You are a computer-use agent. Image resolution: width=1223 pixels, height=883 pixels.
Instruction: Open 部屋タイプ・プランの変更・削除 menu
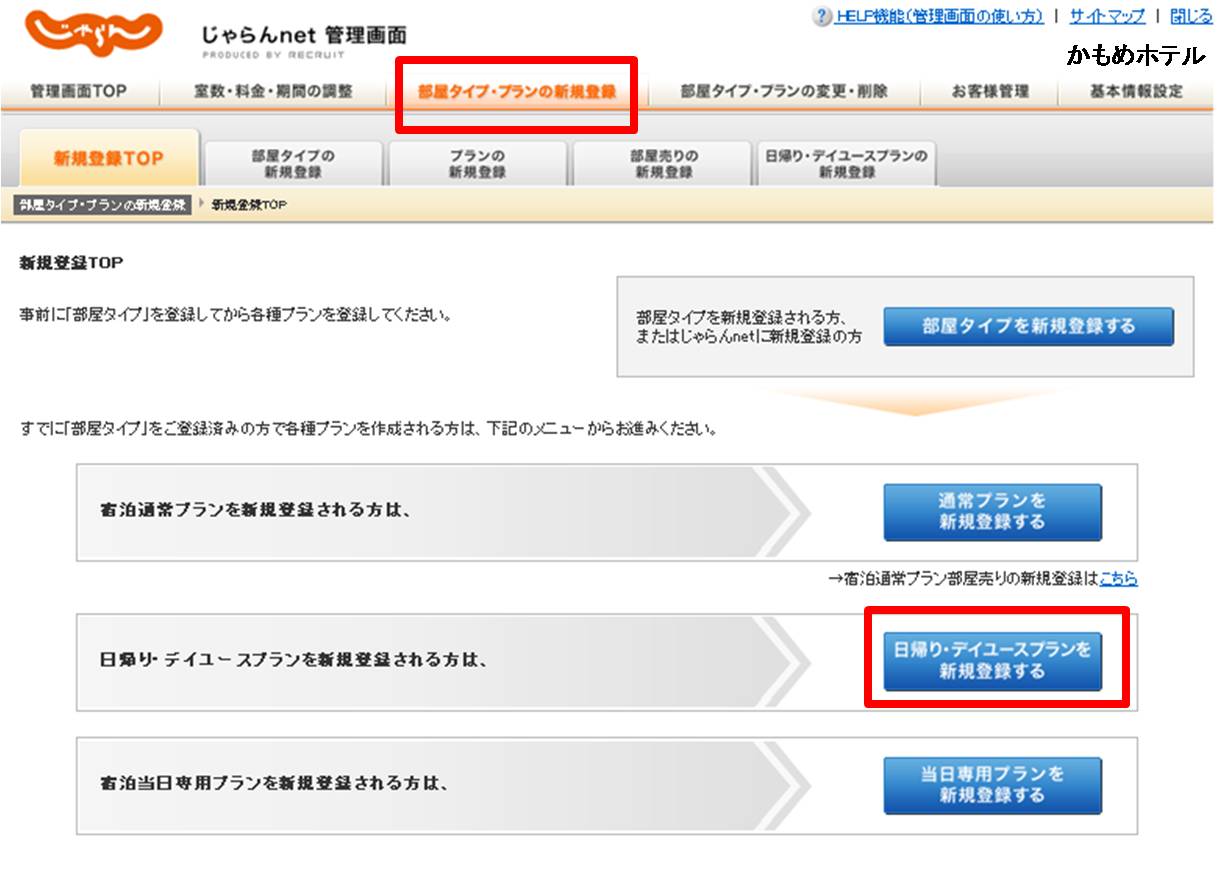[x=784, y=91]
